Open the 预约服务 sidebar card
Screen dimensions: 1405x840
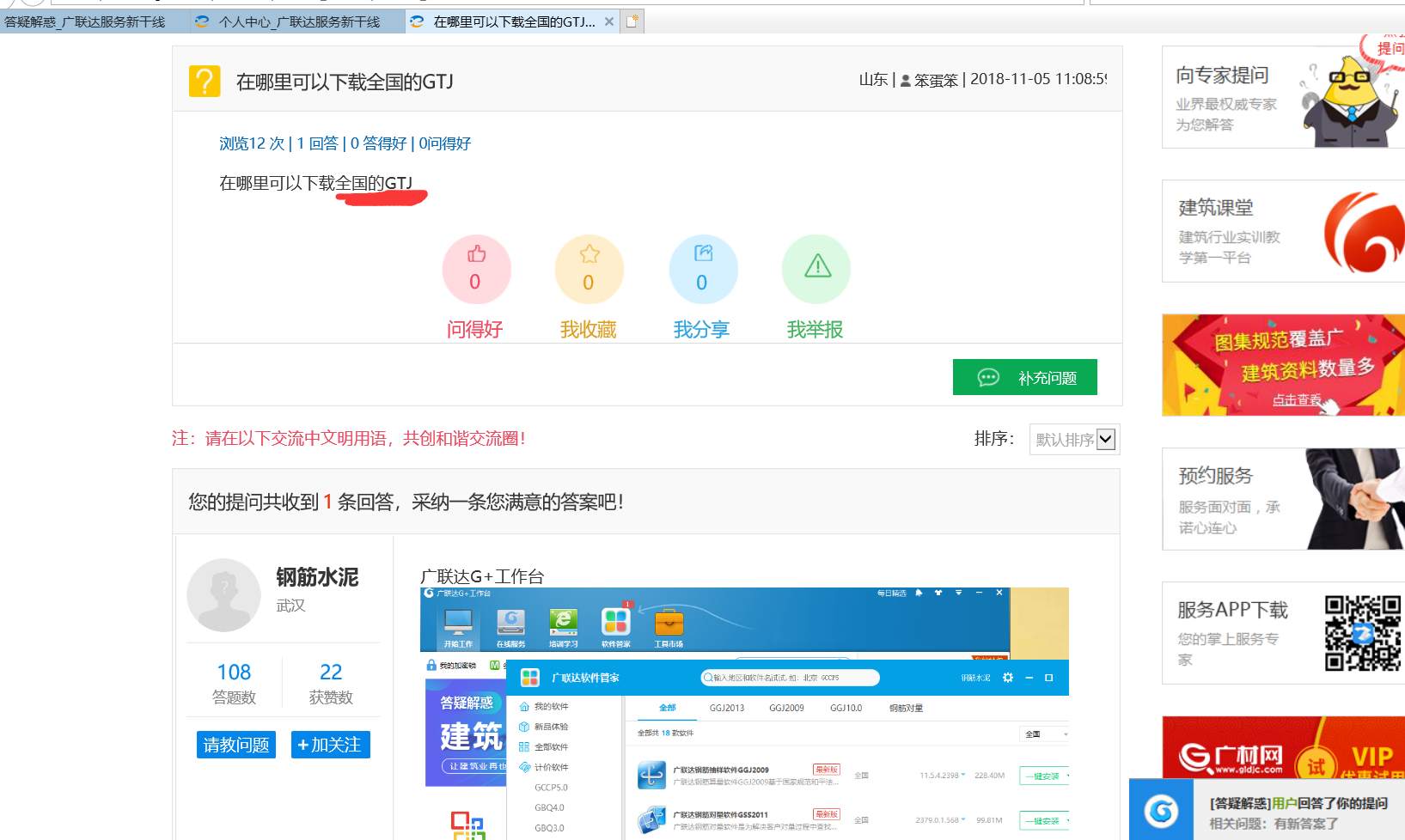pos(1283,499)
